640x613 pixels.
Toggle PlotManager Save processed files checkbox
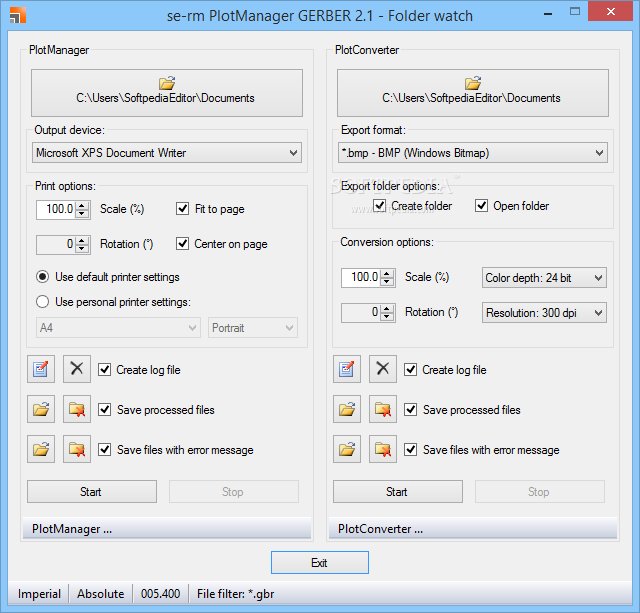[x=105, y=409]
